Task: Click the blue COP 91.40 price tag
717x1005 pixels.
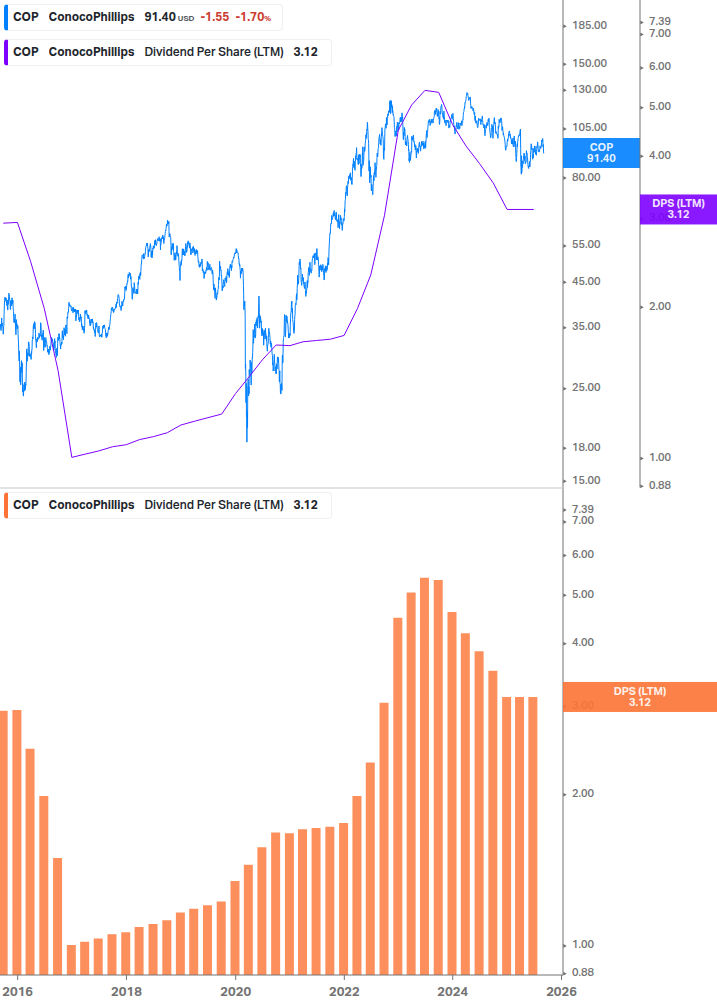Action: point(601,153)
